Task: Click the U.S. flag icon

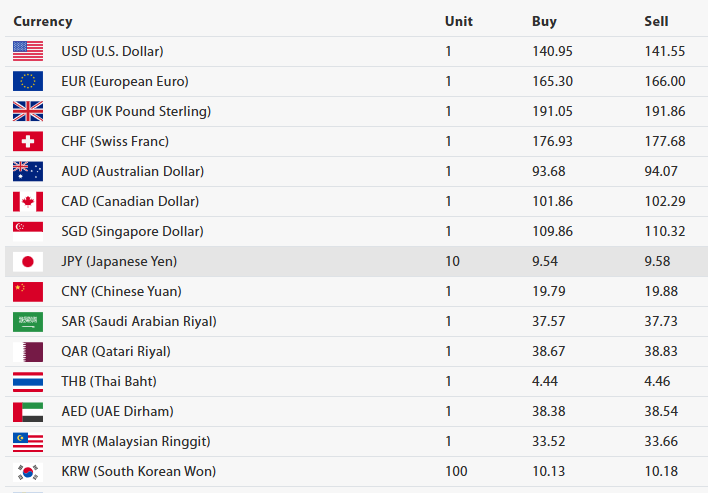Action: pyautogui.click(x=28, y=51)
